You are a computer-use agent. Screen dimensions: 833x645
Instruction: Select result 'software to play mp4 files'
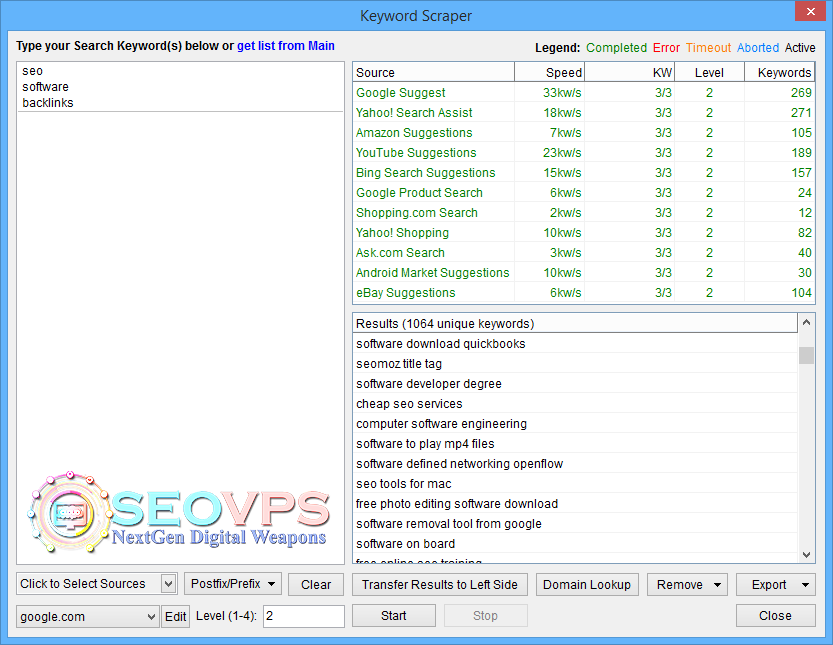click(x=575, y=444)
